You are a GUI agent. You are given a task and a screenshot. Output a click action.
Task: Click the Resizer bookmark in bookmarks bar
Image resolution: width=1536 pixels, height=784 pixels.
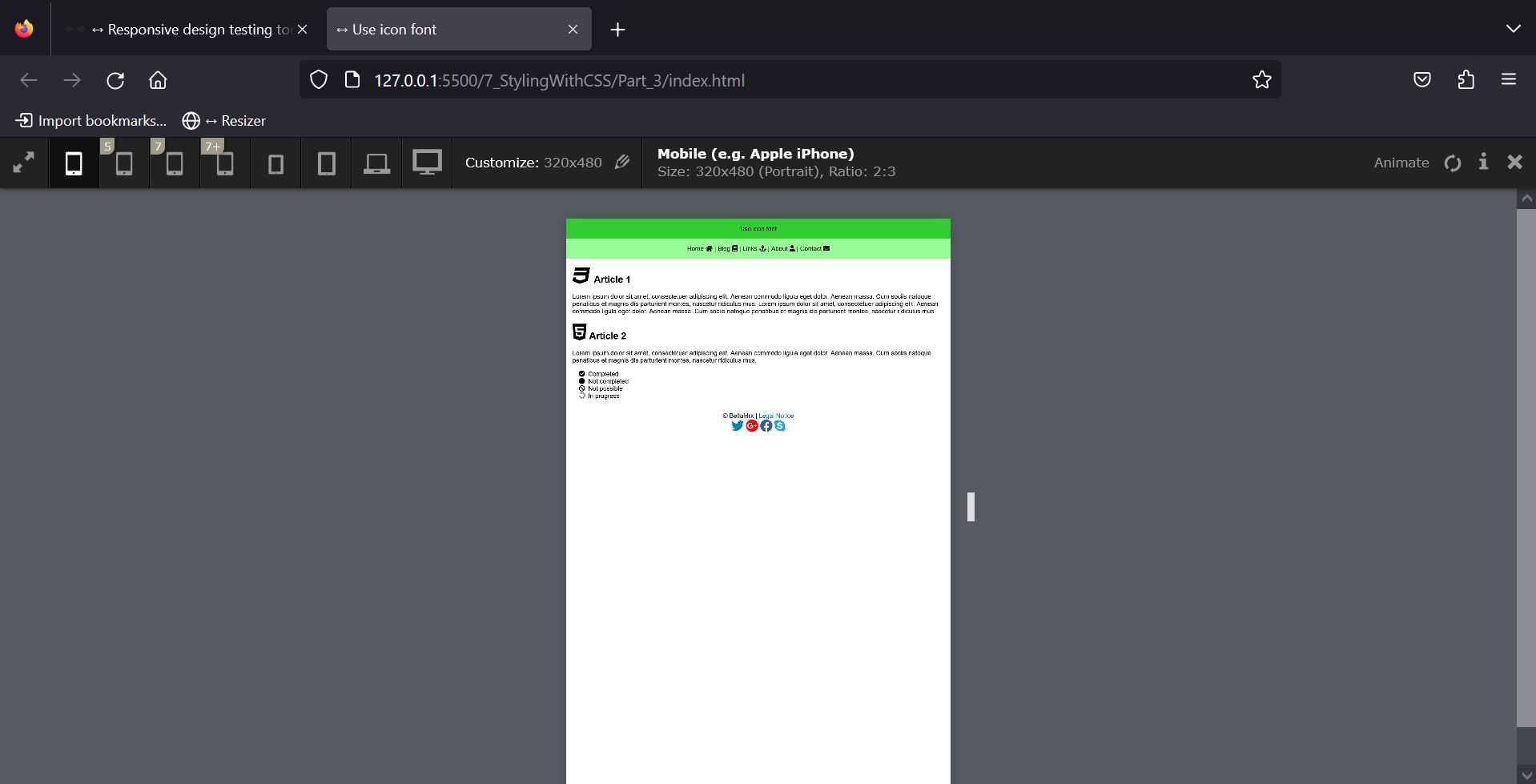[224, 121]
